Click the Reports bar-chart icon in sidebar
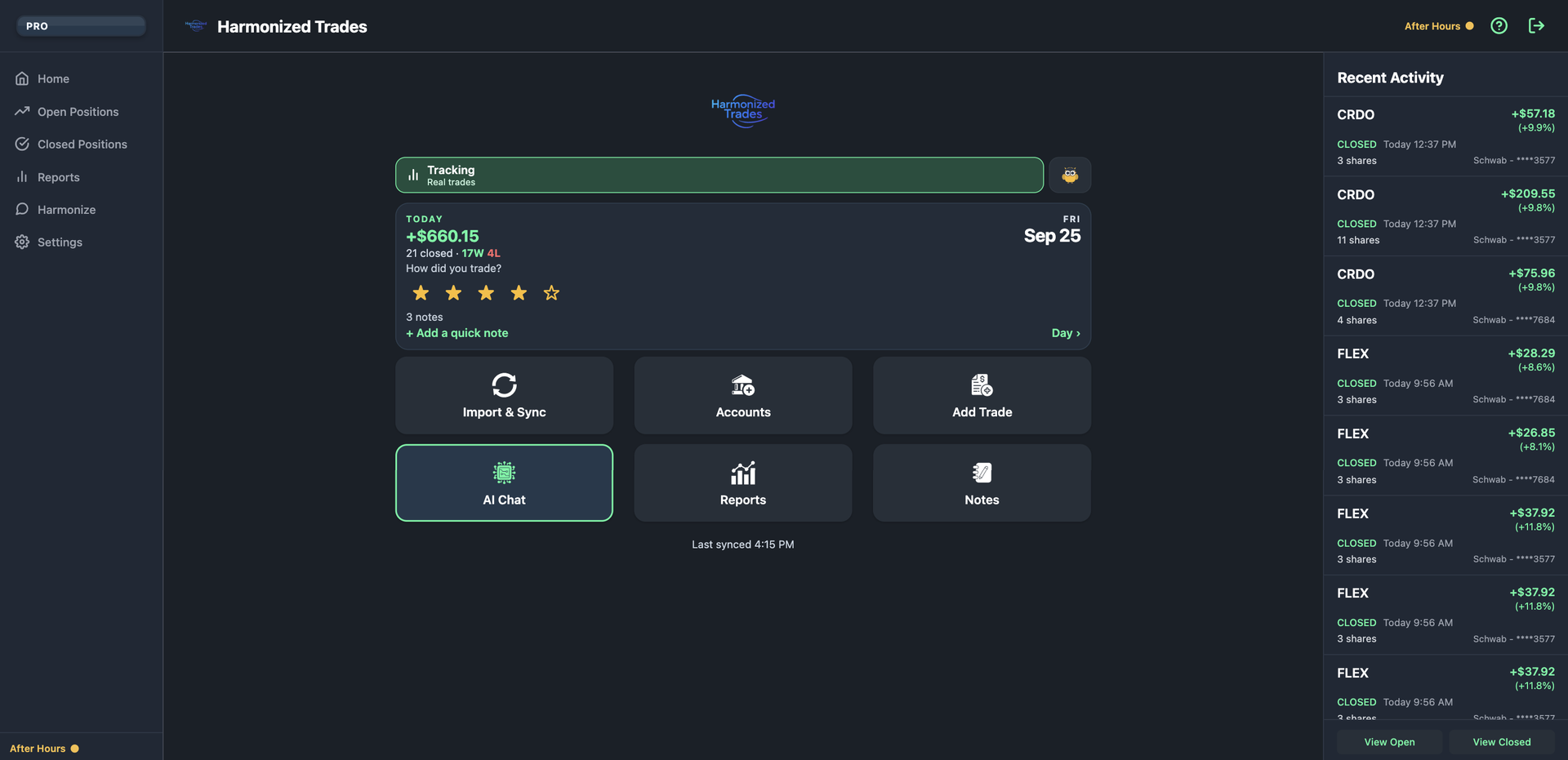The height and width of the screenshot is (760, 1568). click(x=22, y=176)
